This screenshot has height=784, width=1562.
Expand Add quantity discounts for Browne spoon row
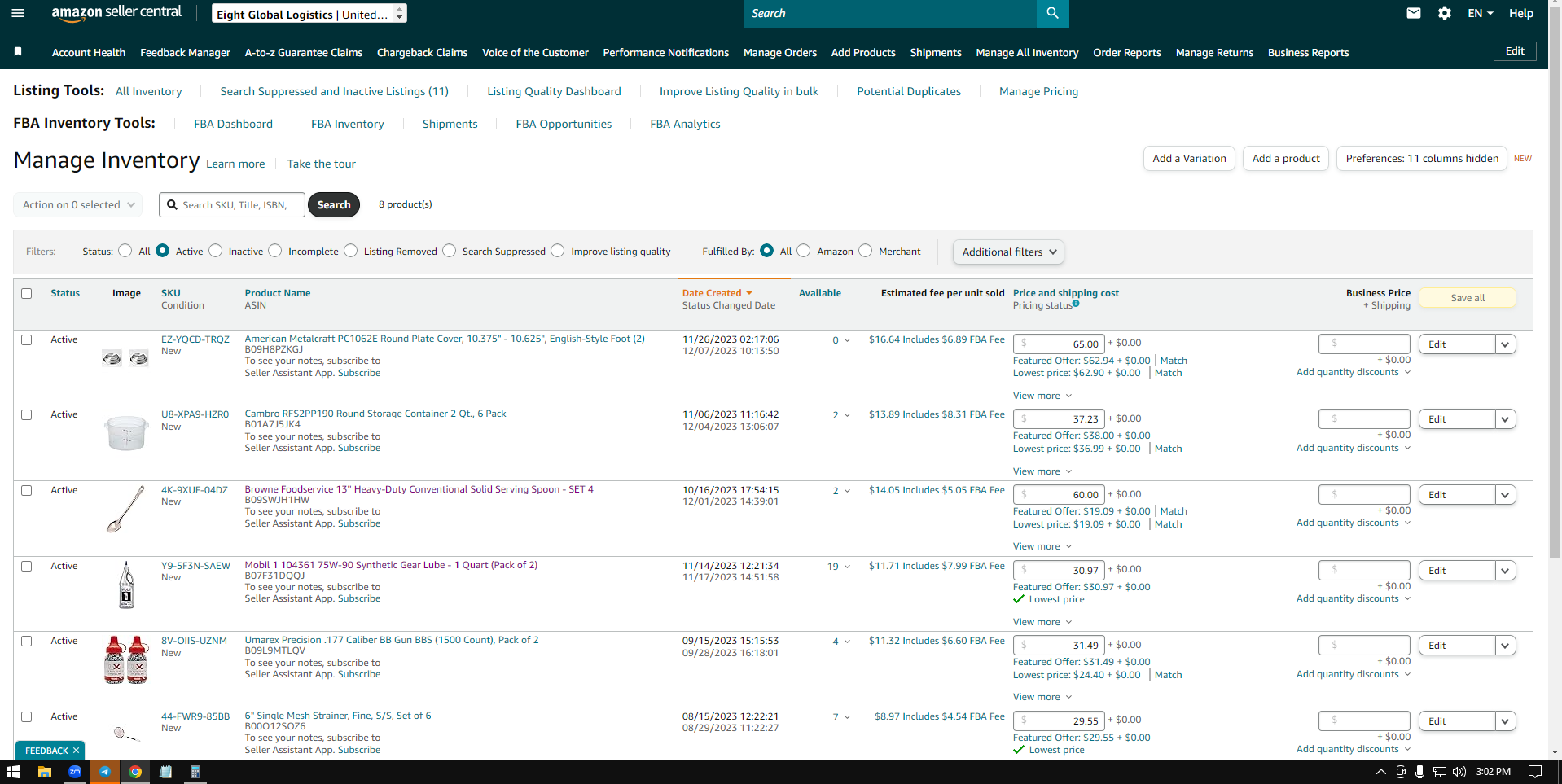coord(1354,523)
